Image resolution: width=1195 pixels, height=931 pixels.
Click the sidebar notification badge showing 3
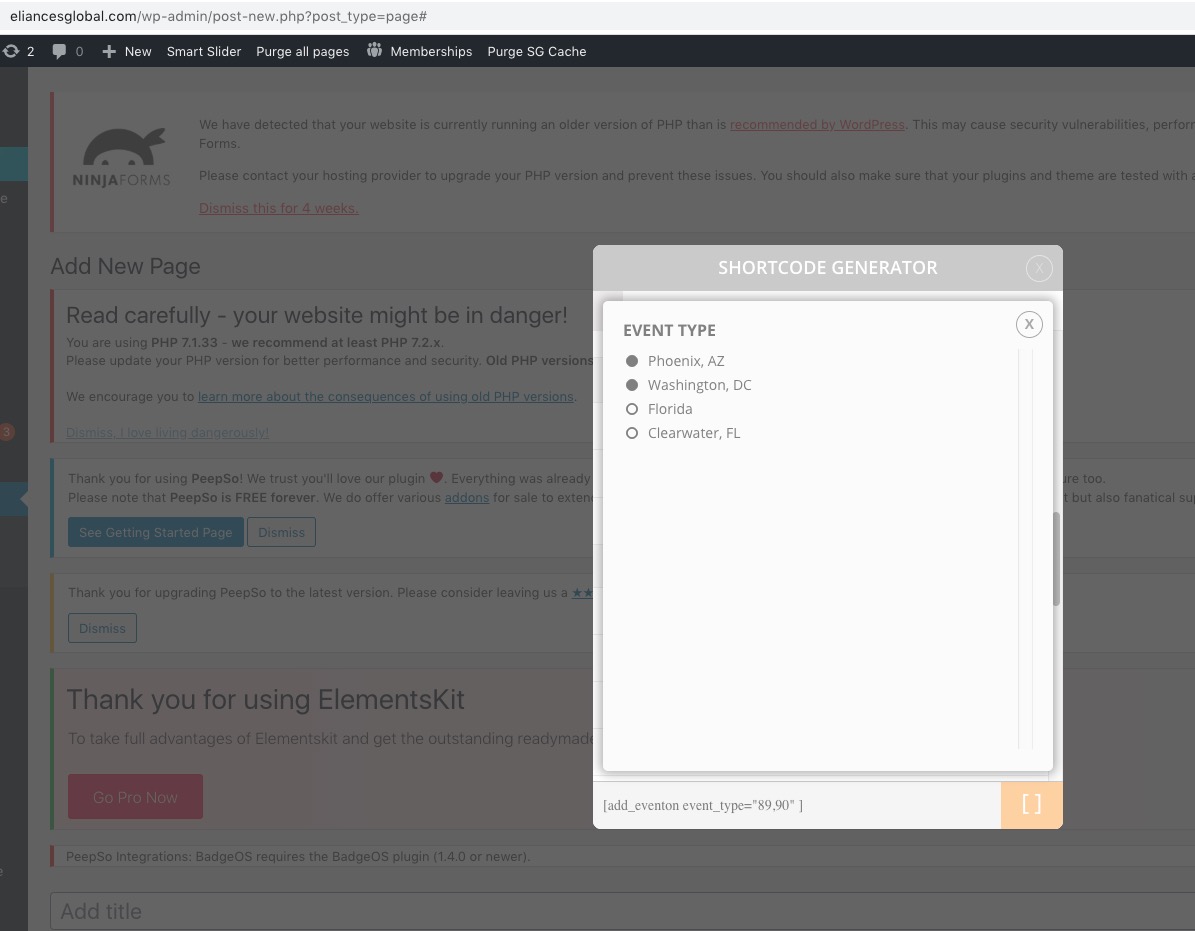point(6,432)
